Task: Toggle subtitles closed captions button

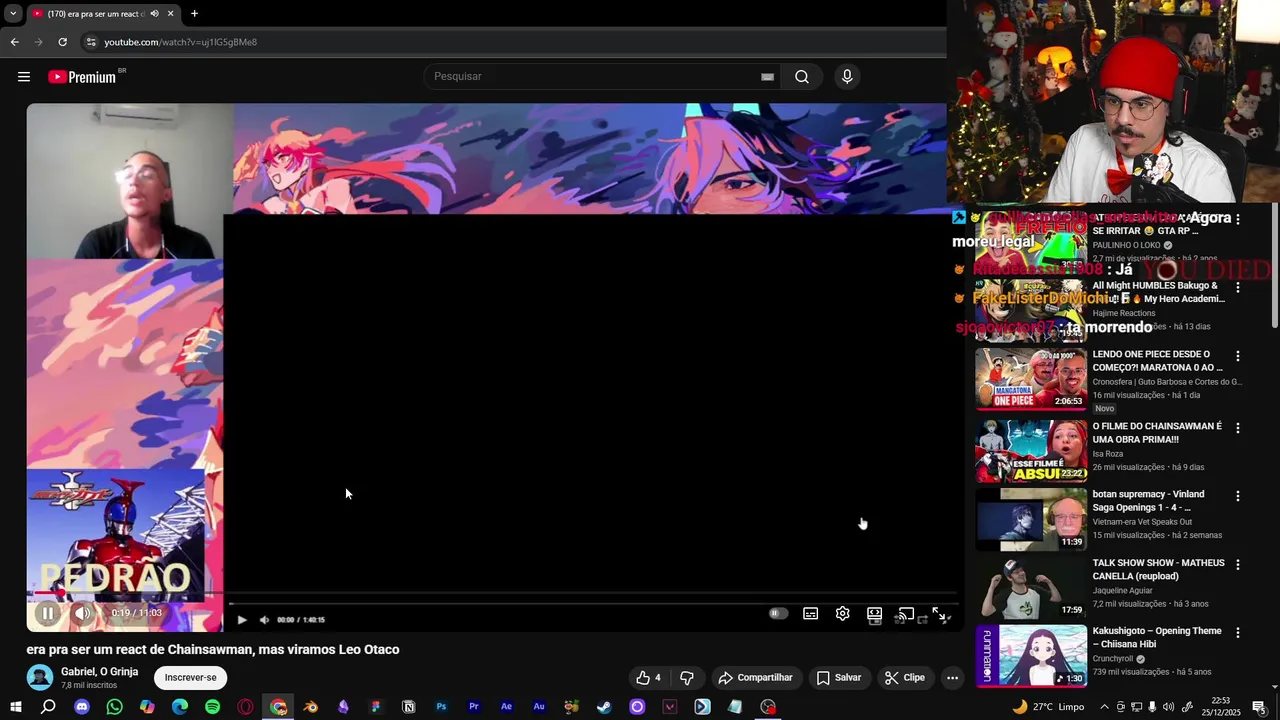Action: [x=811, y=613]
